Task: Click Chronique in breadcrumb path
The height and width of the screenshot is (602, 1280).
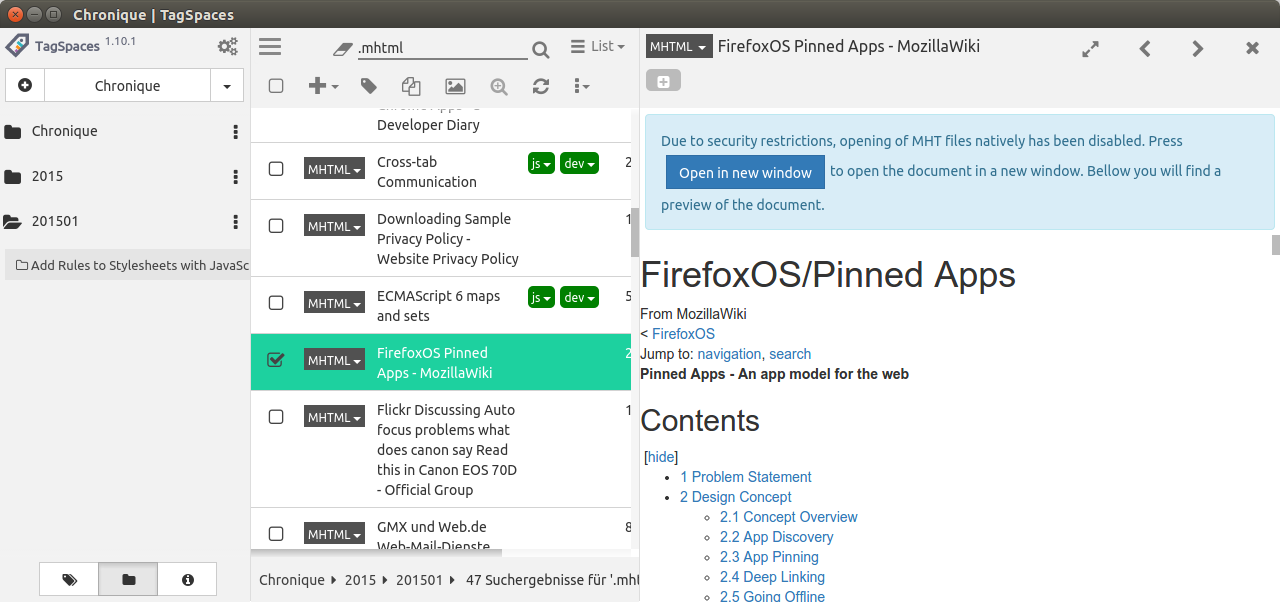Action: tap(291, 579)
